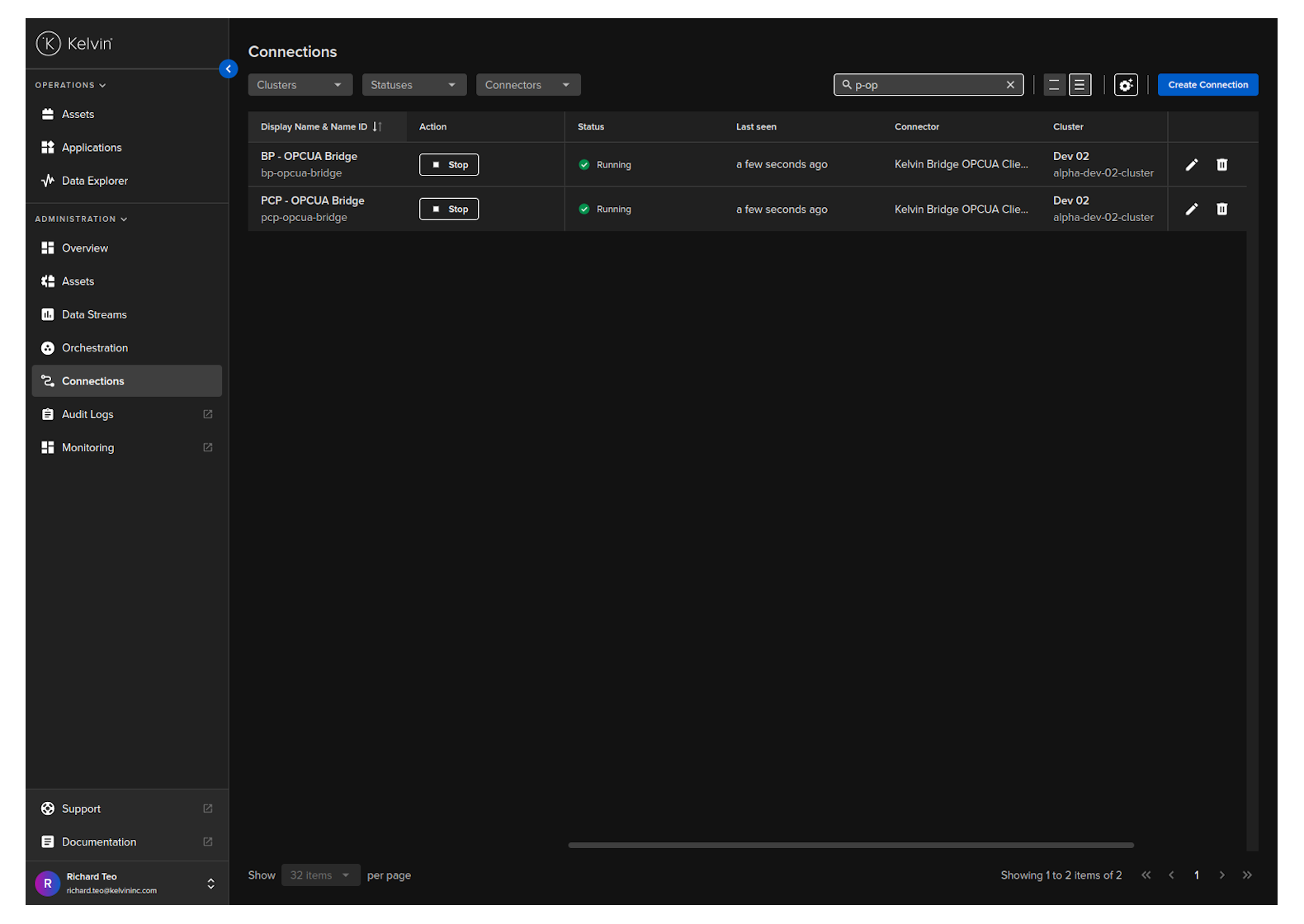The image size is (1304, 924).
Task: Go to the last page of results
Action: [1247, 875]
